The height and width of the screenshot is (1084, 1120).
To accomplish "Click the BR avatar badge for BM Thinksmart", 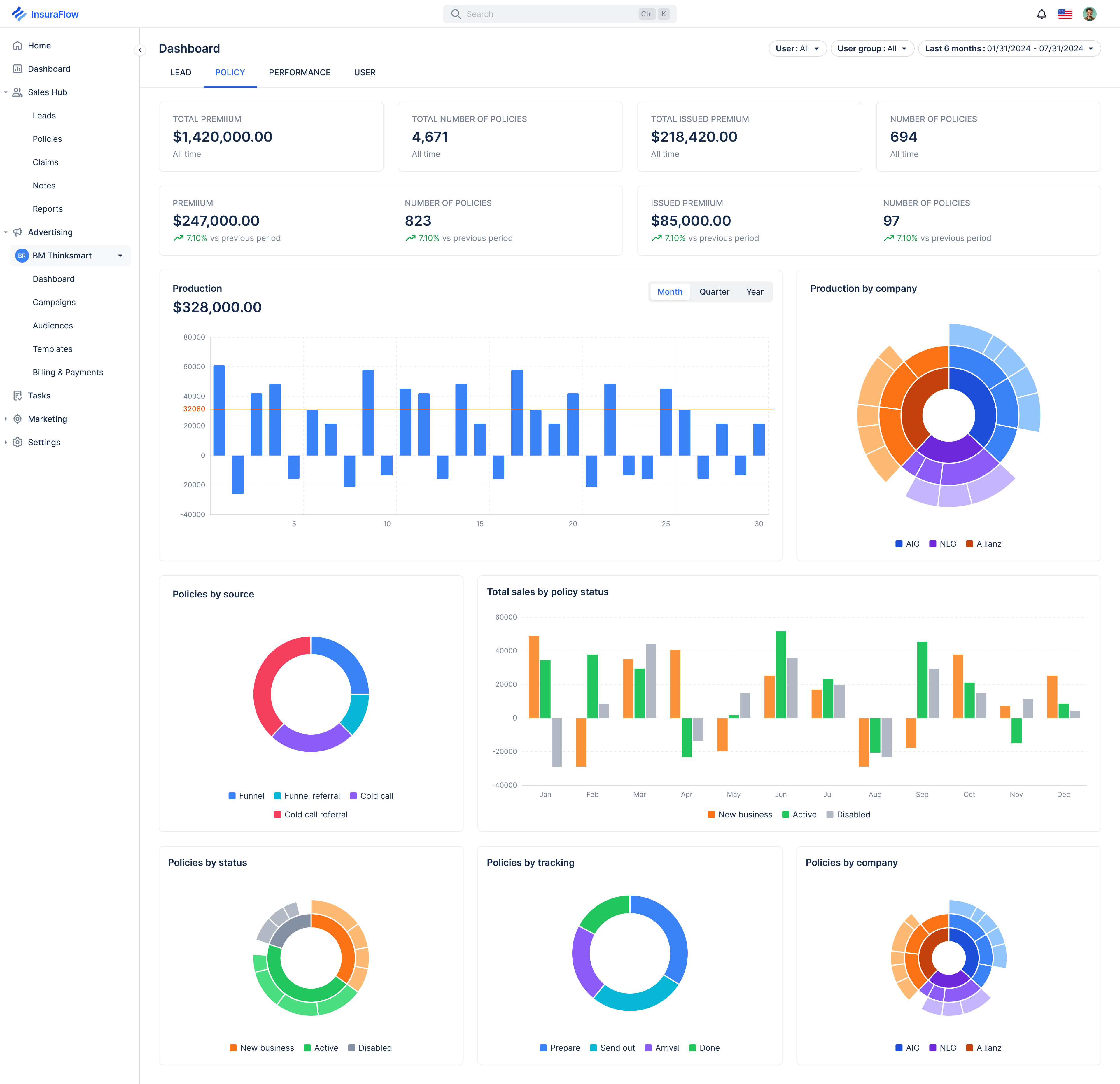I will pos(22,256).
